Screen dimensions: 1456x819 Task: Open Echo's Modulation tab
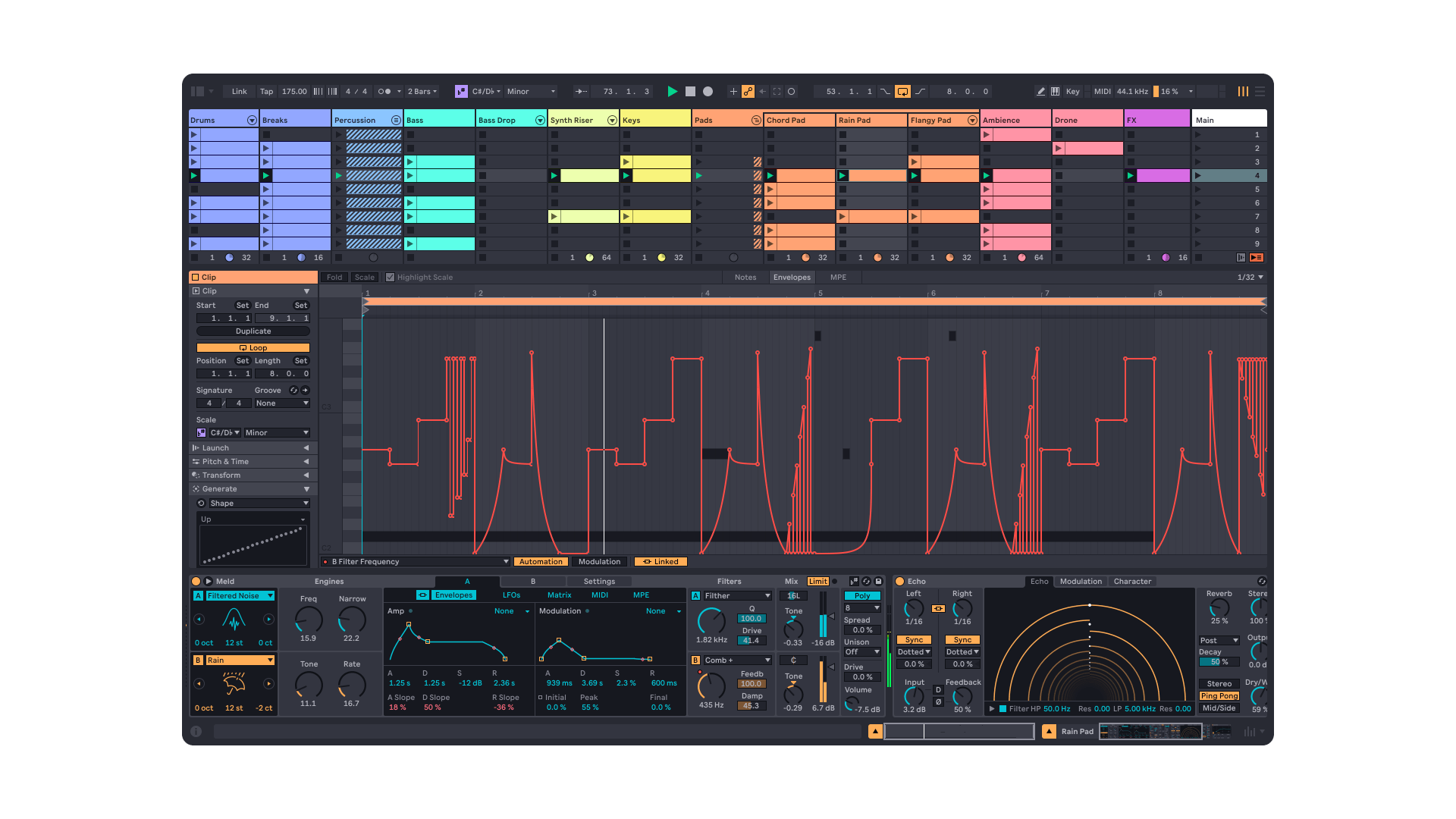pos(1081,581)
